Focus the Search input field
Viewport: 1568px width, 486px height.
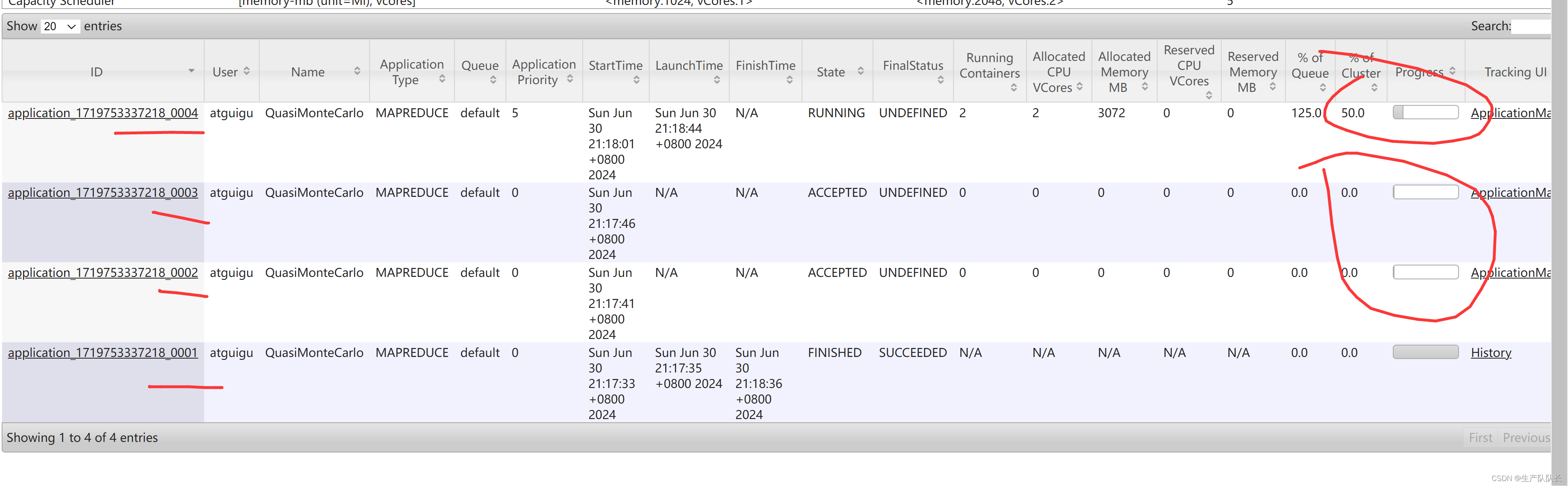tap(1531, 26)
